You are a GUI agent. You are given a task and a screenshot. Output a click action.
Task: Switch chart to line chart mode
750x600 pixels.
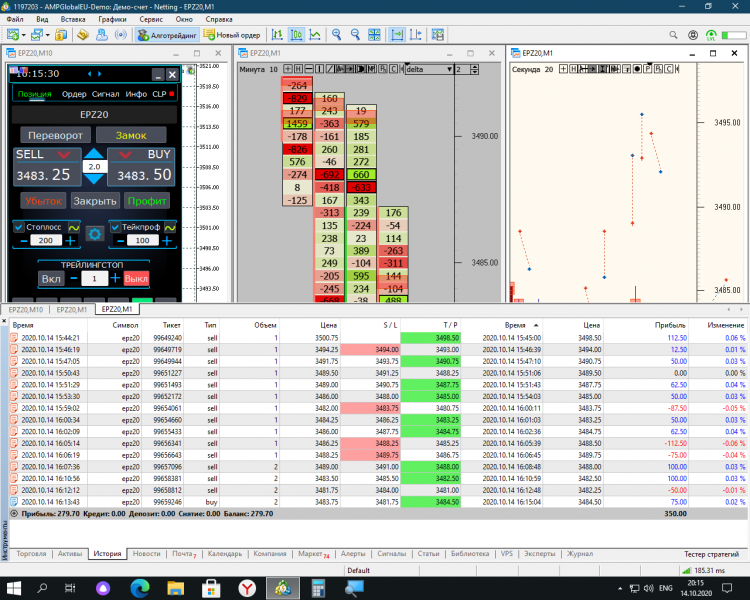[315, 35]
